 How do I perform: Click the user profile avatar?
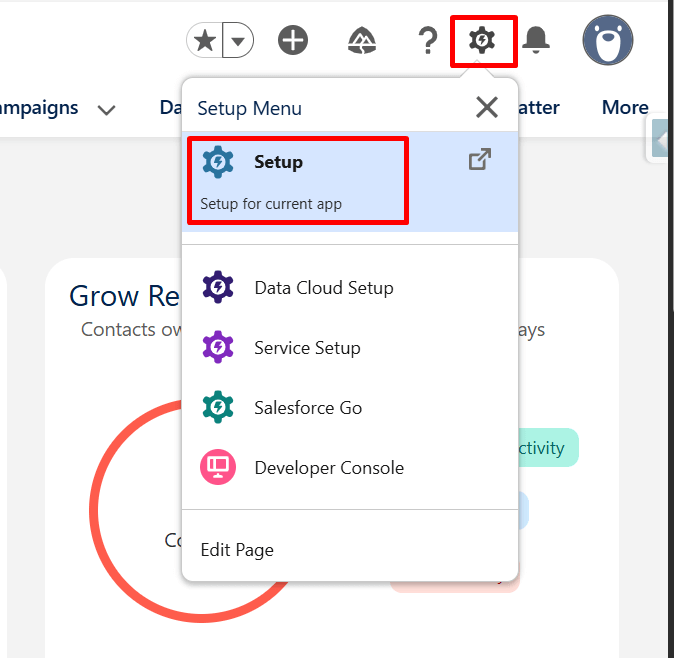pos(608,41)
